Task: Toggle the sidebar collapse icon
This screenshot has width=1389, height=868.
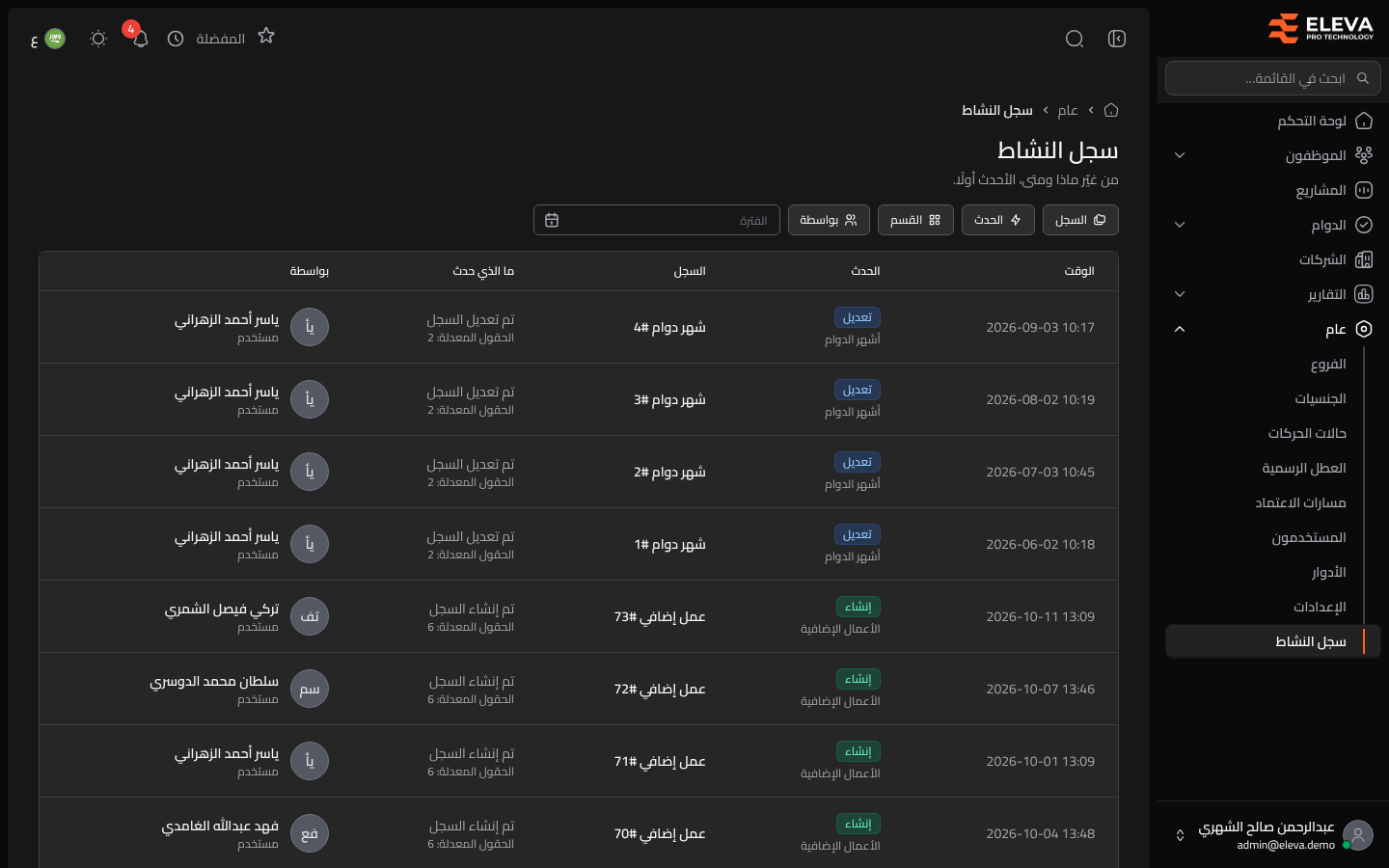Action: [x=1117, y=39]
